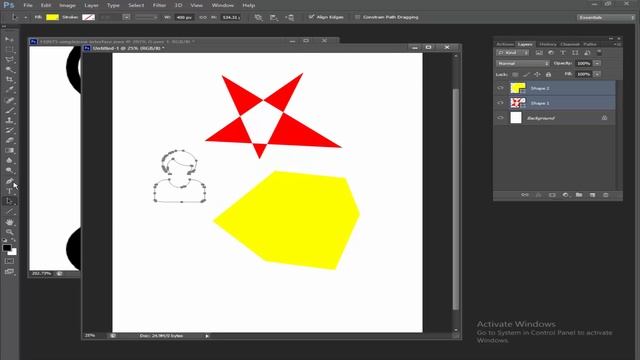
Task: Open stroke width dropdown
Action: click(127, 18)
